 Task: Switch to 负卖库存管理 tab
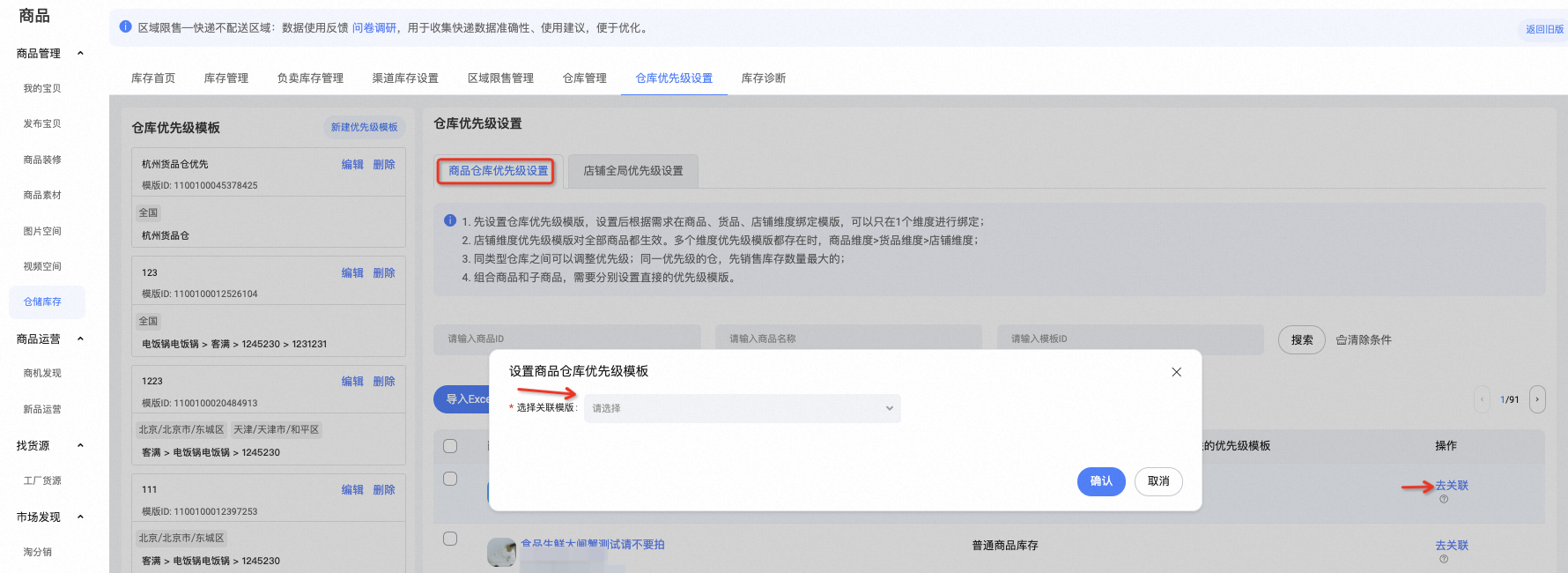[x=310, y=78]
